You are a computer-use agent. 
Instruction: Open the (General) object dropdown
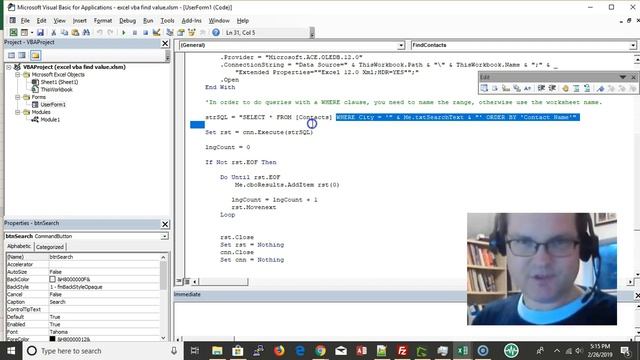401,45
